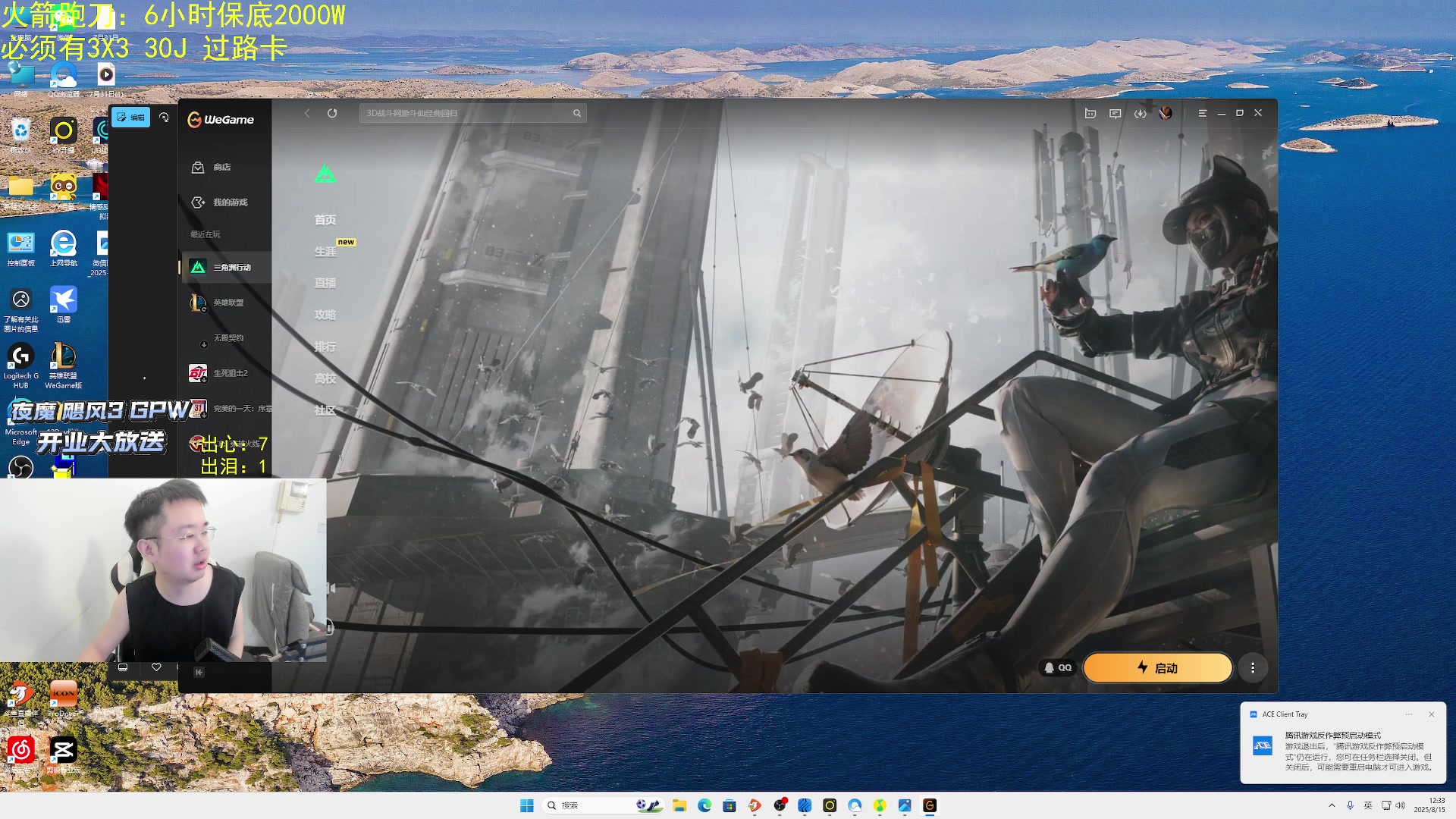Open the WeGame hamburger menu
Screen dimensions: 1456x819
coord(1203,113)
